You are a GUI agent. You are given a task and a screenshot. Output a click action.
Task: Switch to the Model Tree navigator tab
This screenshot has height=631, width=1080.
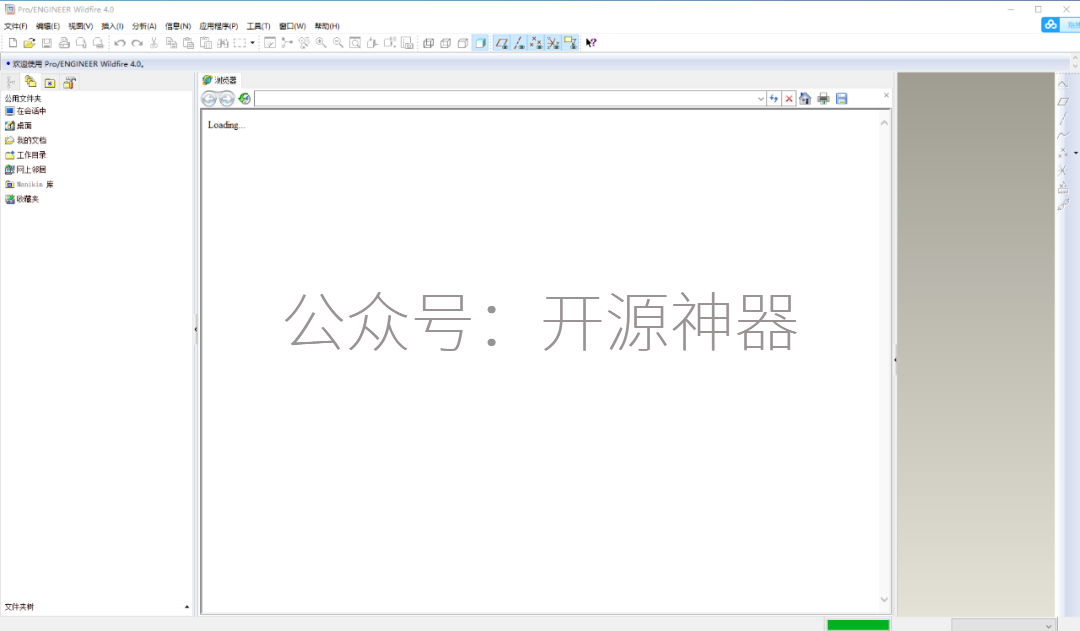tap(11, 83)
